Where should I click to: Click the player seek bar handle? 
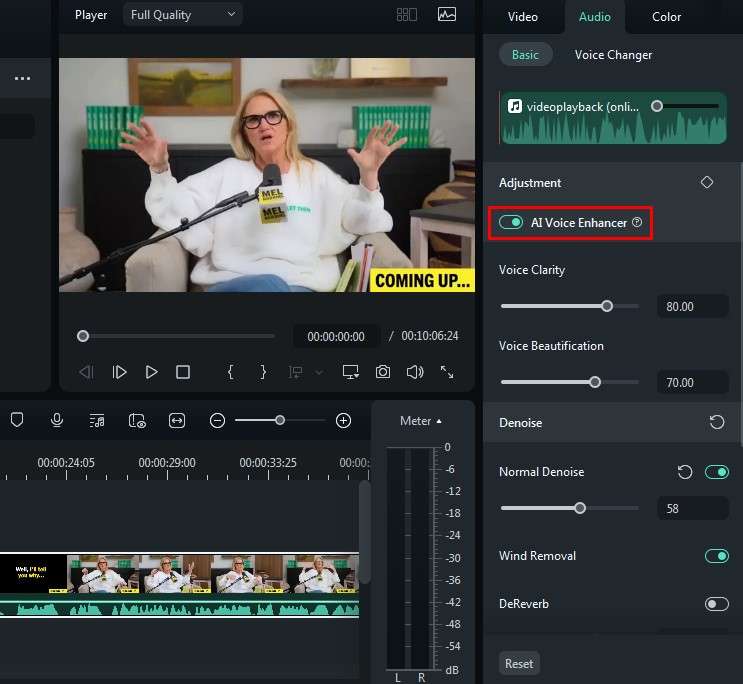point(83,336)
